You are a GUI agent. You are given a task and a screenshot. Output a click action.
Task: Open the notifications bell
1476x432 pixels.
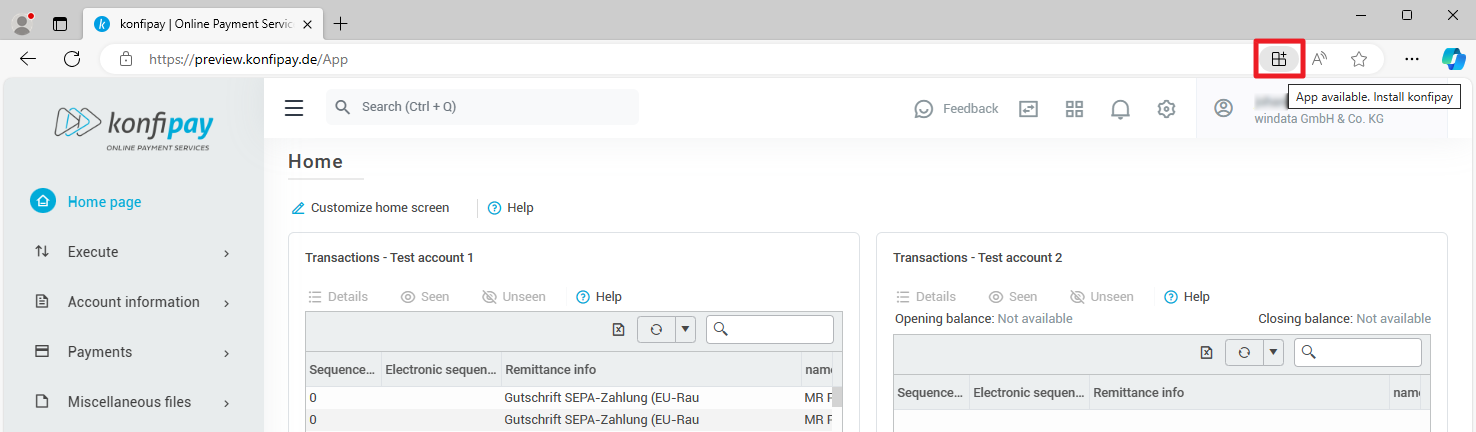click(x=1120, y=109)
